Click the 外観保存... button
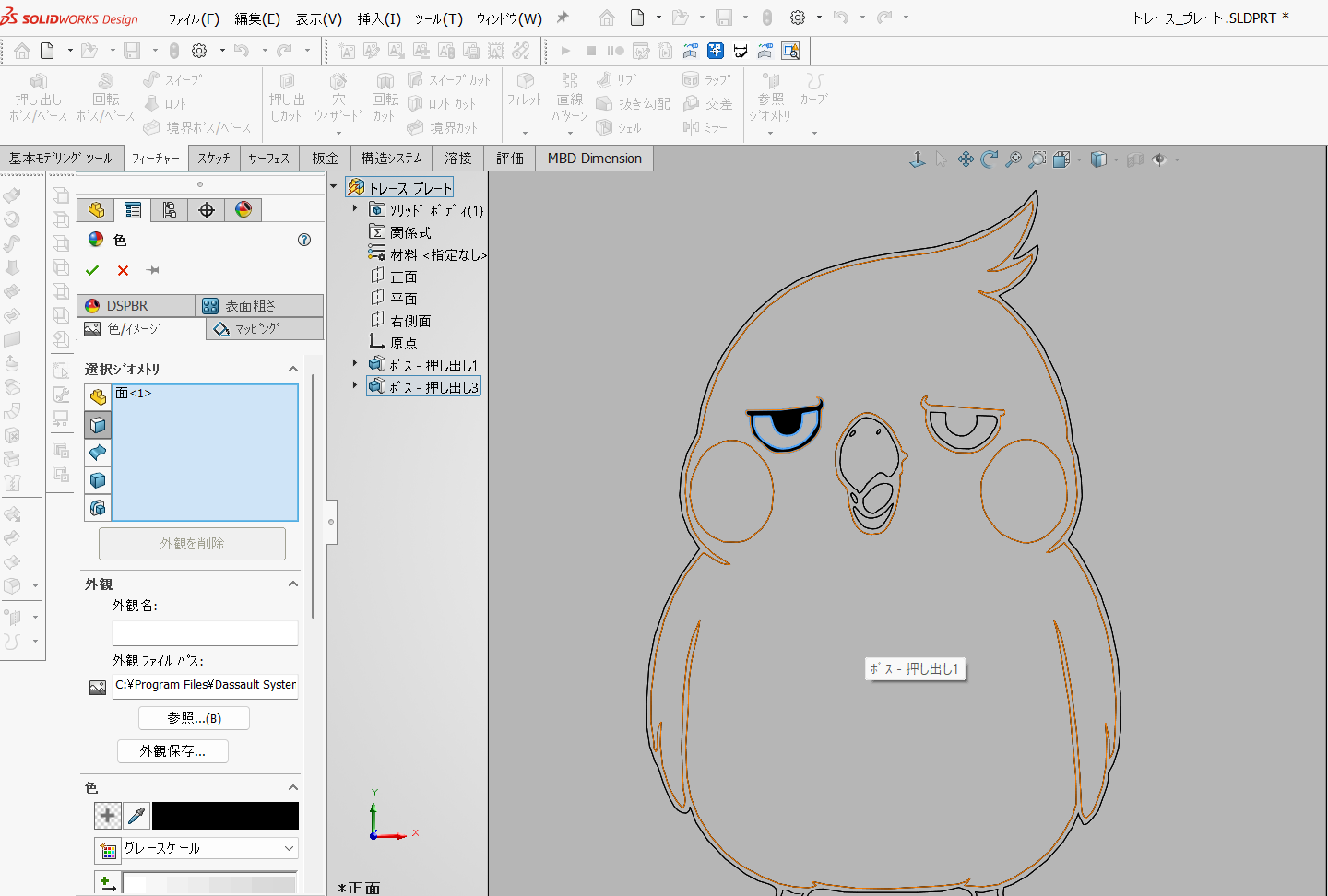This screenshot has height=896, width=1328. click(x=172, y=751)
